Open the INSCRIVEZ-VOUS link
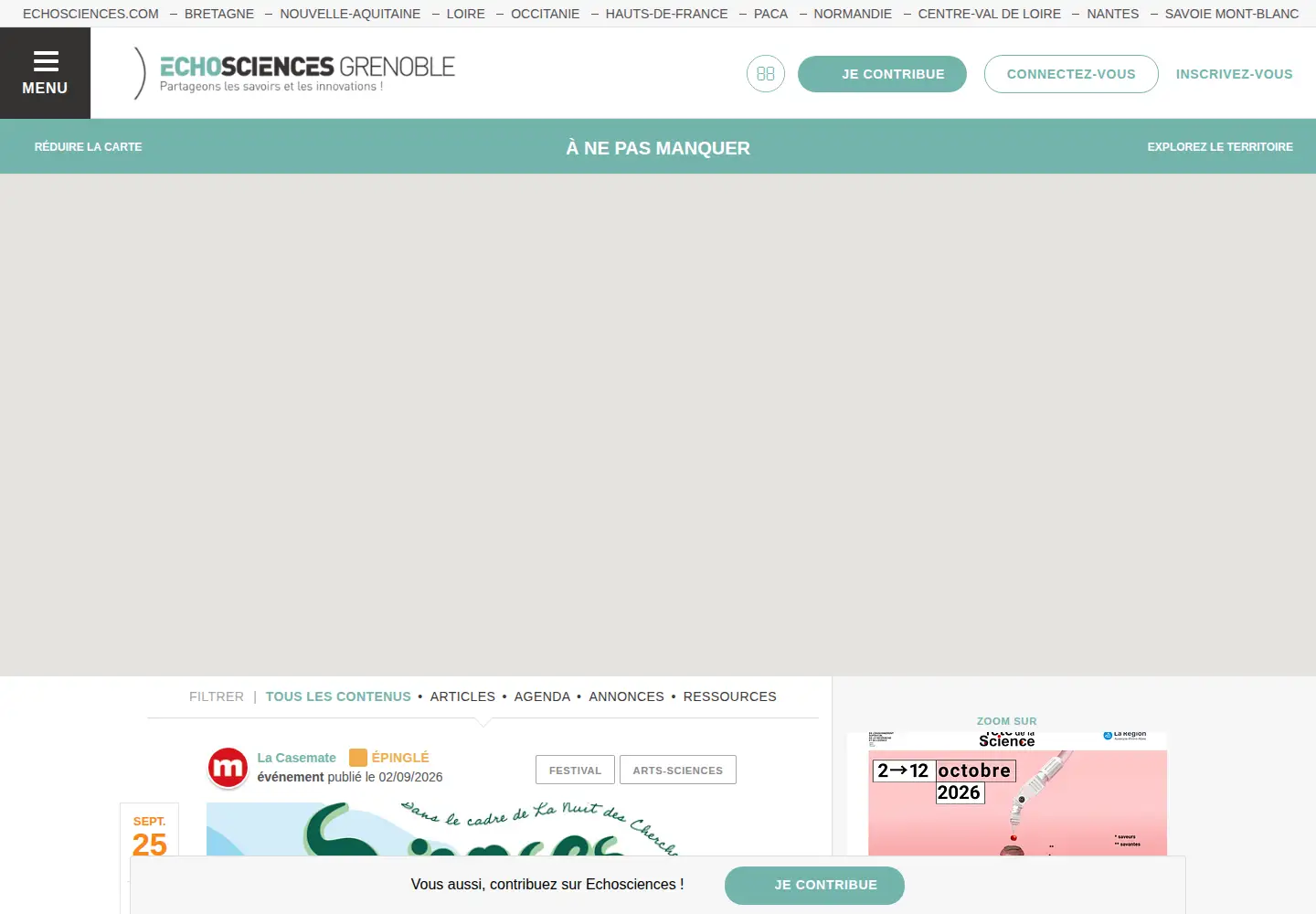This screenshot has height=914, width=1316. [1234, 74]
